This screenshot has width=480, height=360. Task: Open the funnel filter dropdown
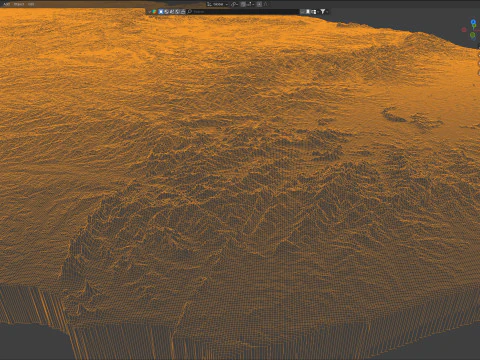[x=324, y=12]
